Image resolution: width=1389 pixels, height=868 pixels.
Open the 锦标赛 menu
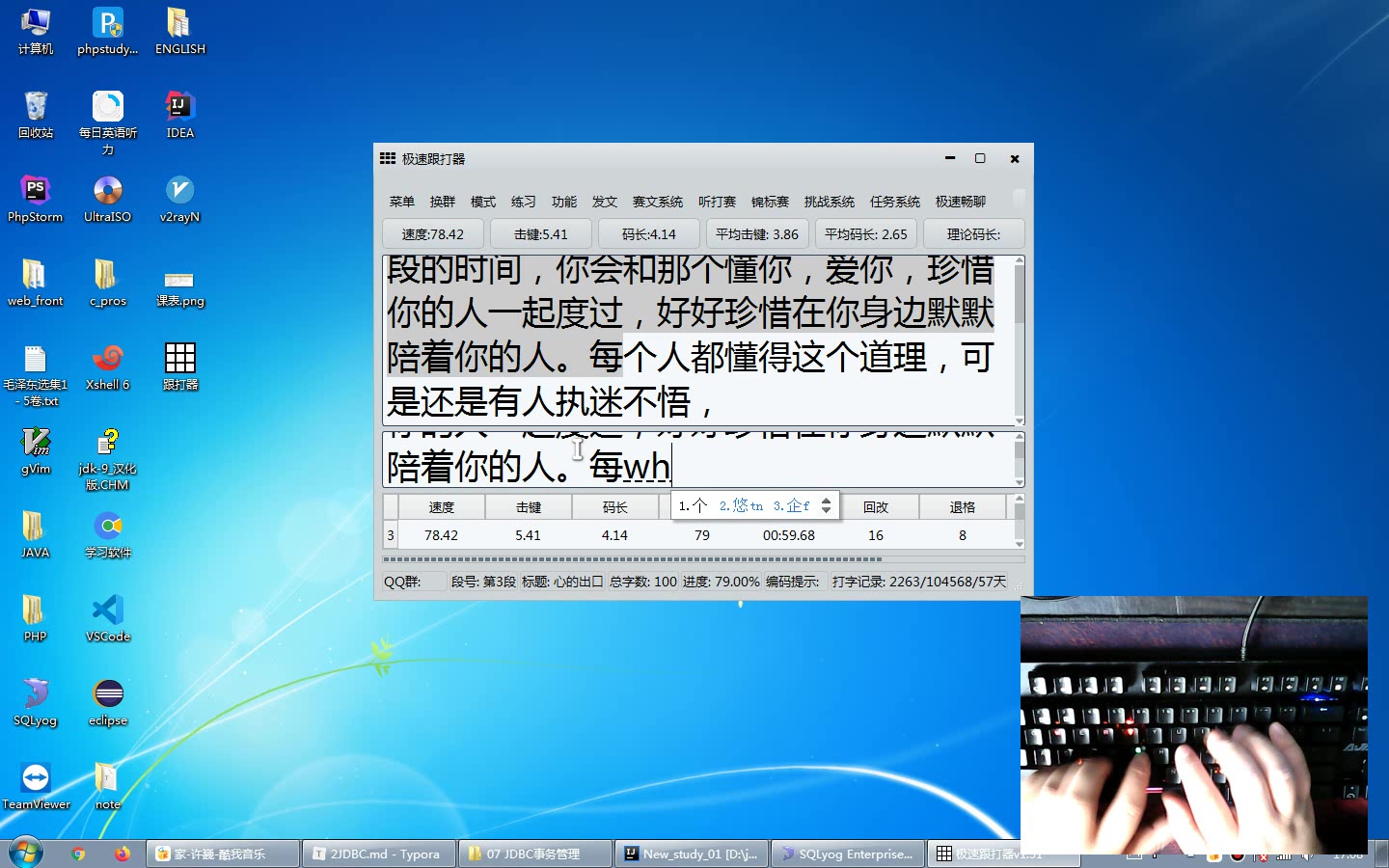[770, 202]
